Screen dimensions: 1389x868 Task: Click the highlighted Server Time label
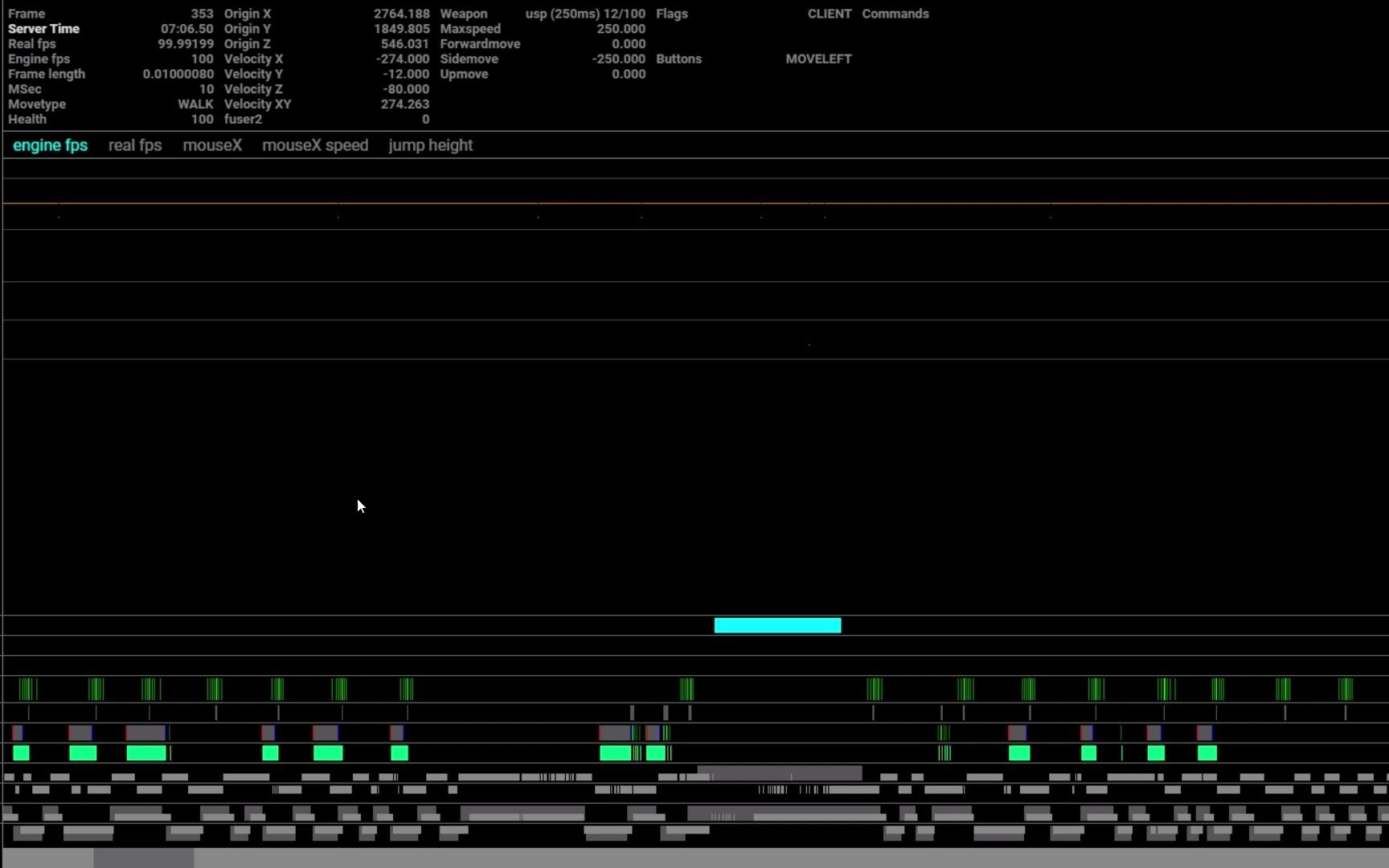43,29
